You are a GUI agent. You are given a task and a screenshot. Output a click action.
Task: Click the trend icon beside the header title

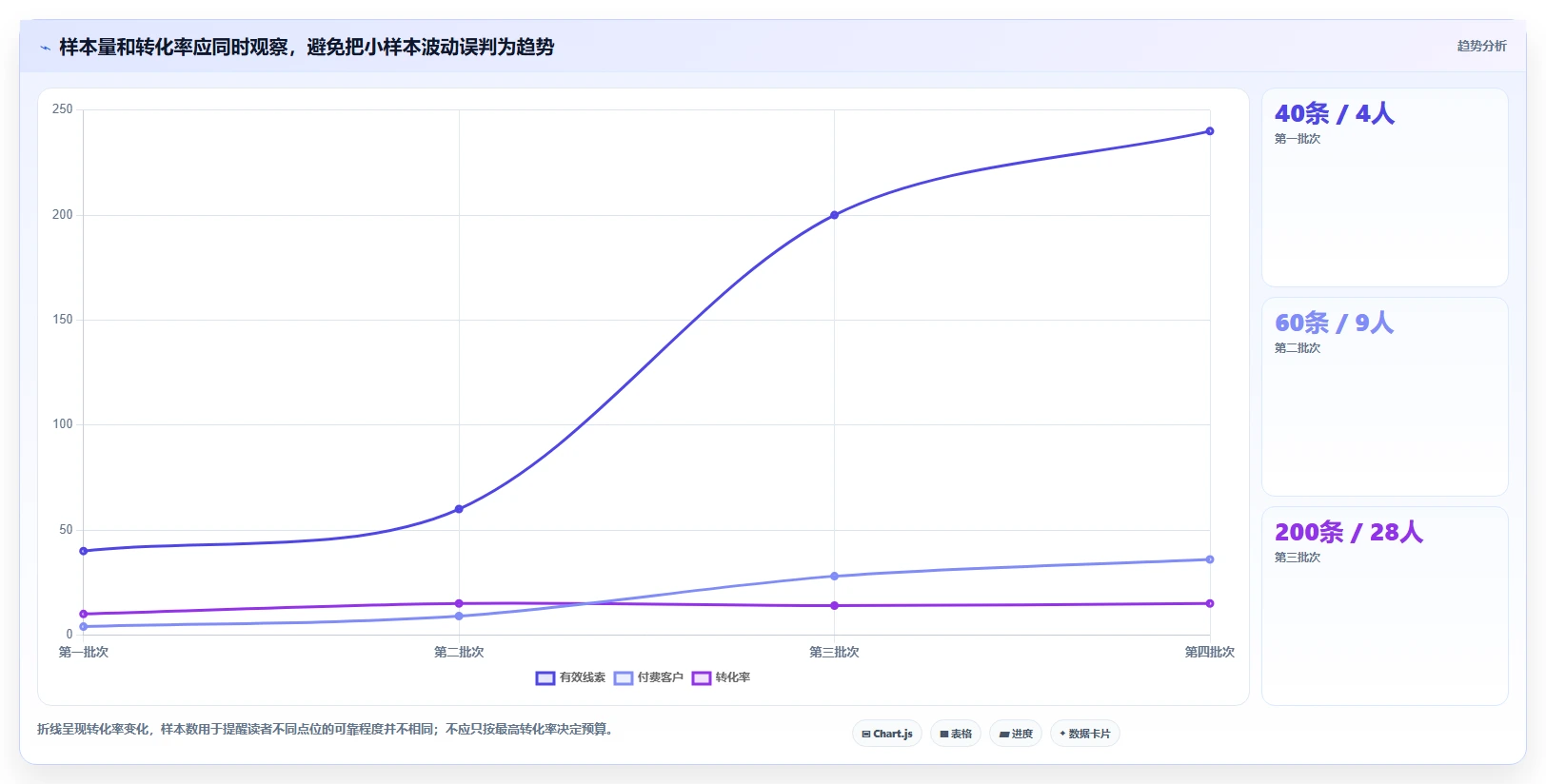[x=45, y=48]
